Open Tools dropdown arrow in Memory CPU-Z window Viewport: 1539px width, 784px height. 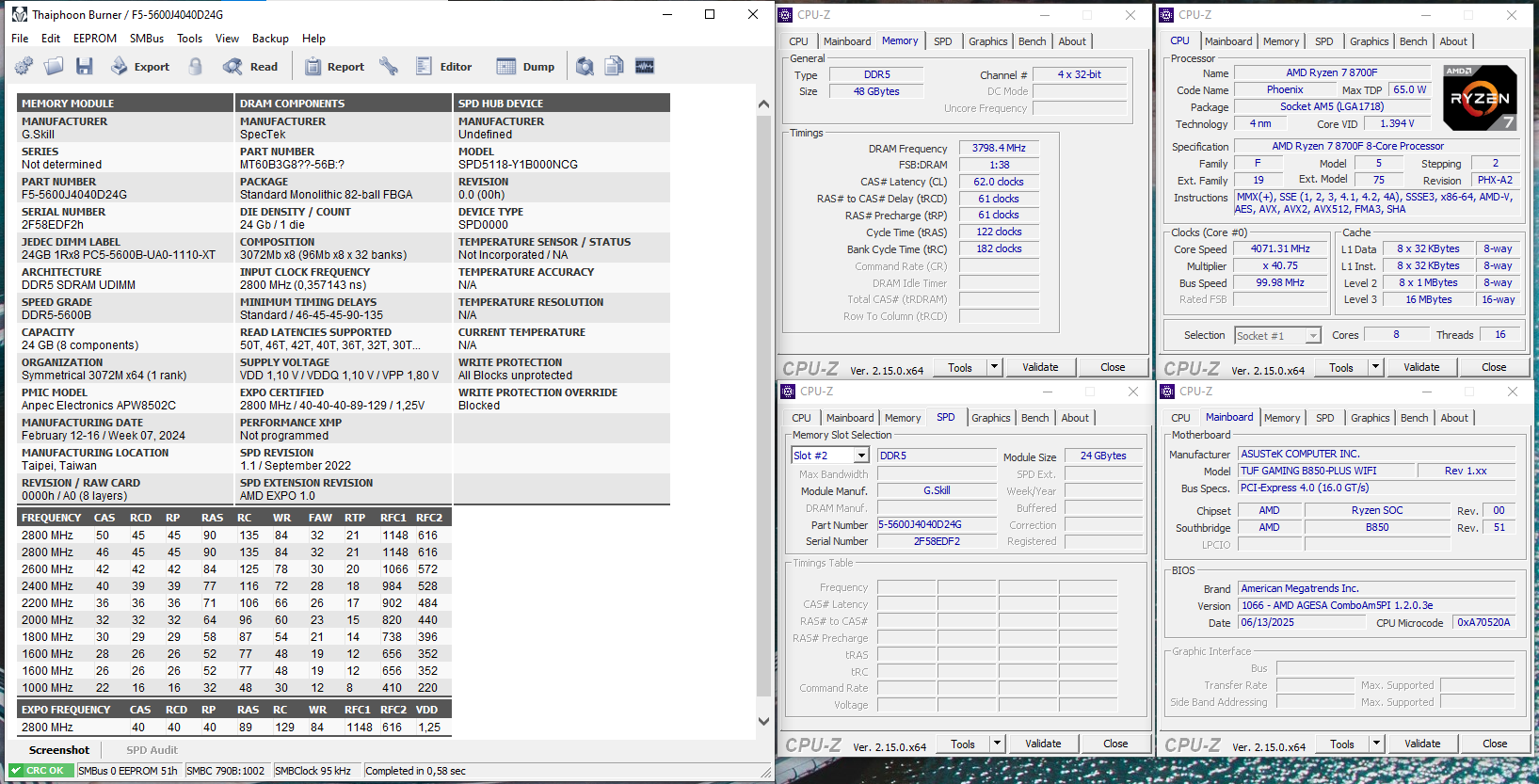(994, 367)
